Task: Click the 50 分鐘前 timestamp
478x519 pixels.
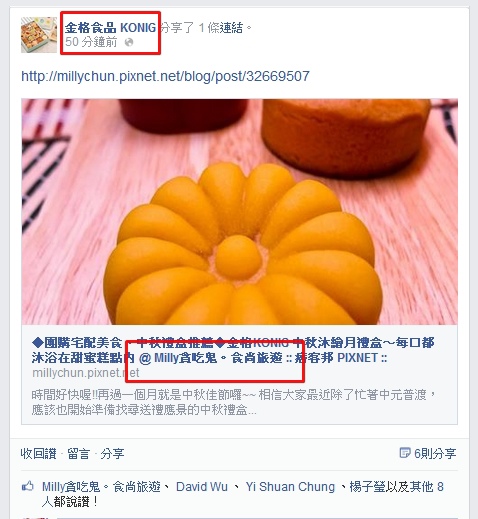Action: (91, 42)
